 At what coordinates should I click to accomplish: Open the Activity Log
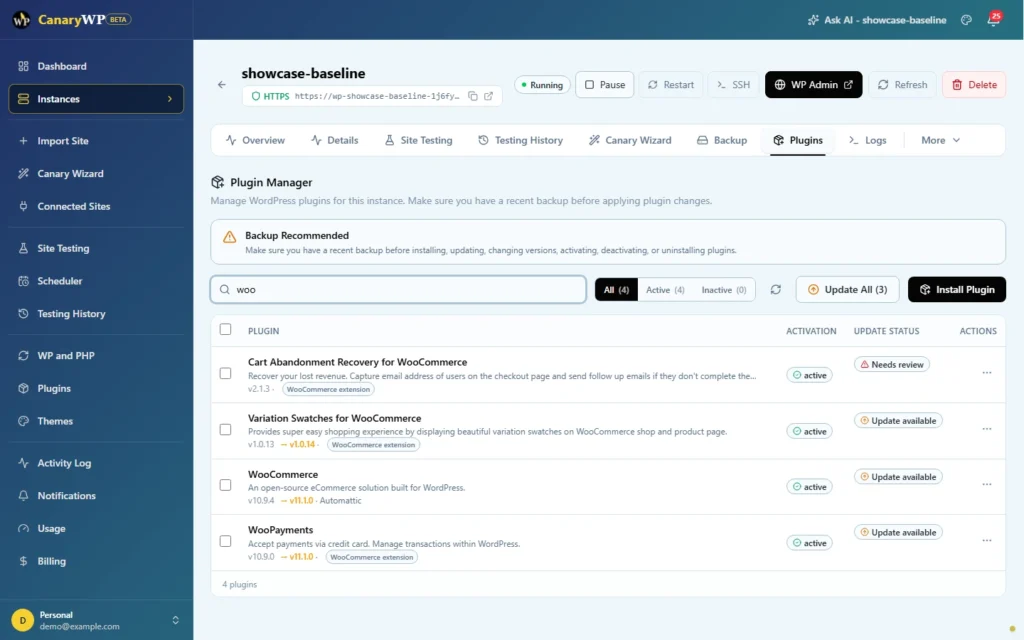(x=96, y=463)
